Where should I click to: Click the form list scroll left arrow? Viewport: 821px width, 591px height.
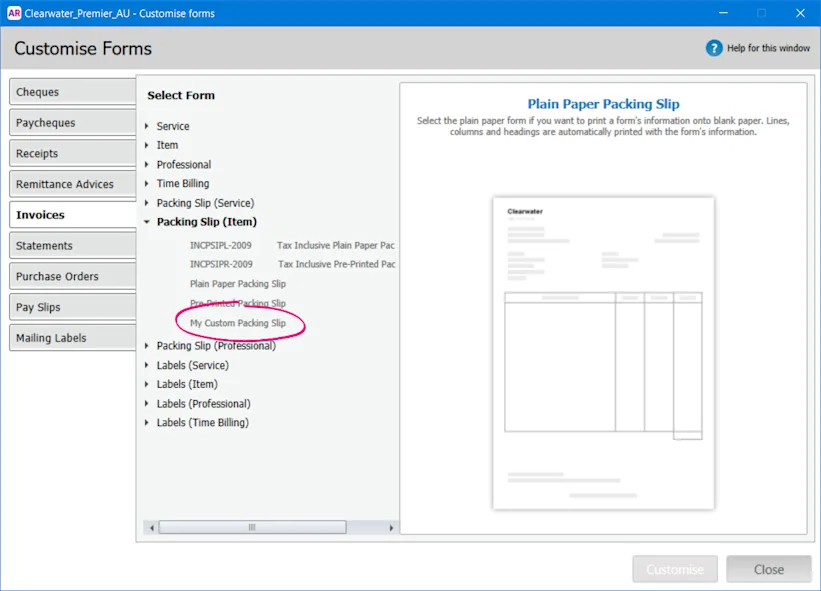152,528
